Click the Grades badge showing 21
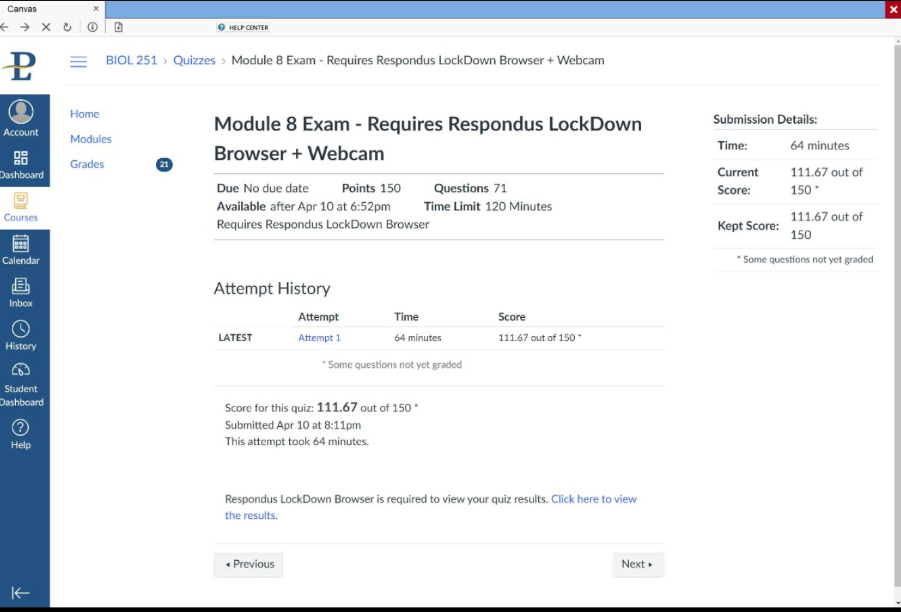The width and height of the screenshot is (901, 612). click(x=164, y=164)
